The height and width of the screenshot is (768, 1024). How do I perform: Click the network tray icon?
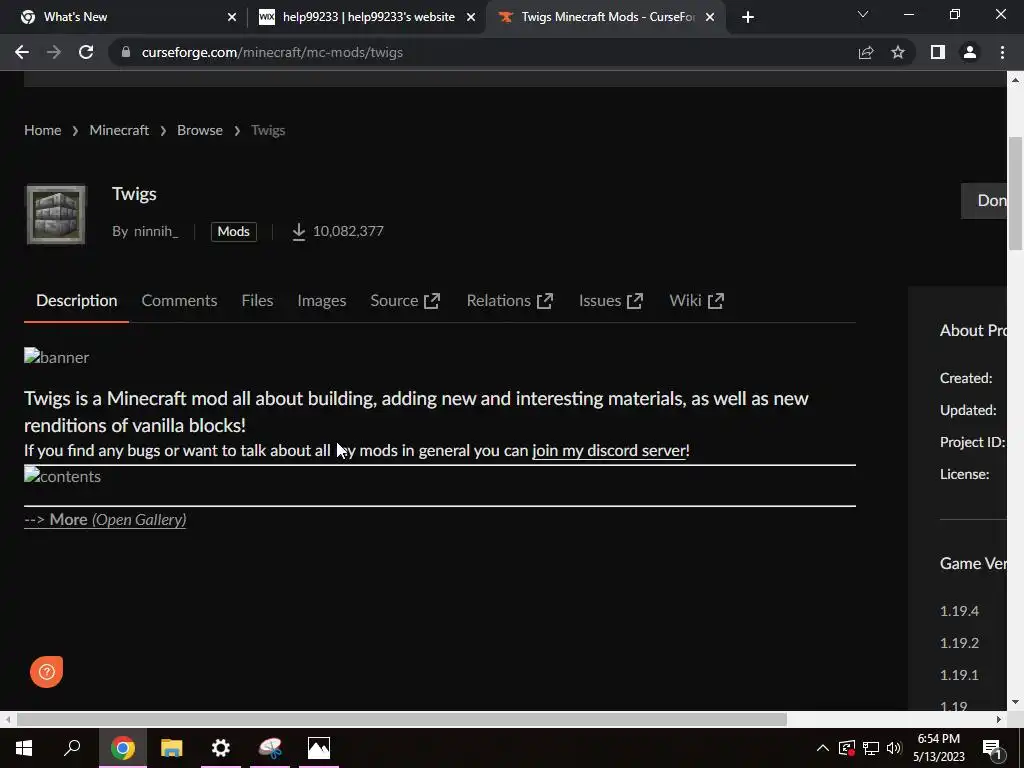[871, 748]
